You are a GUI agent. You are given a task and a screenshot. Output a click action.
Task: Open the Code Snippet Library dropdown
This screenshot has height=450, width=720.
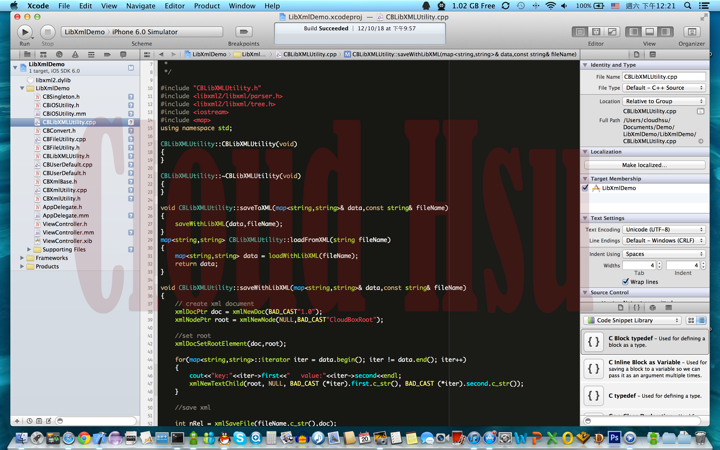pos(633,320)
